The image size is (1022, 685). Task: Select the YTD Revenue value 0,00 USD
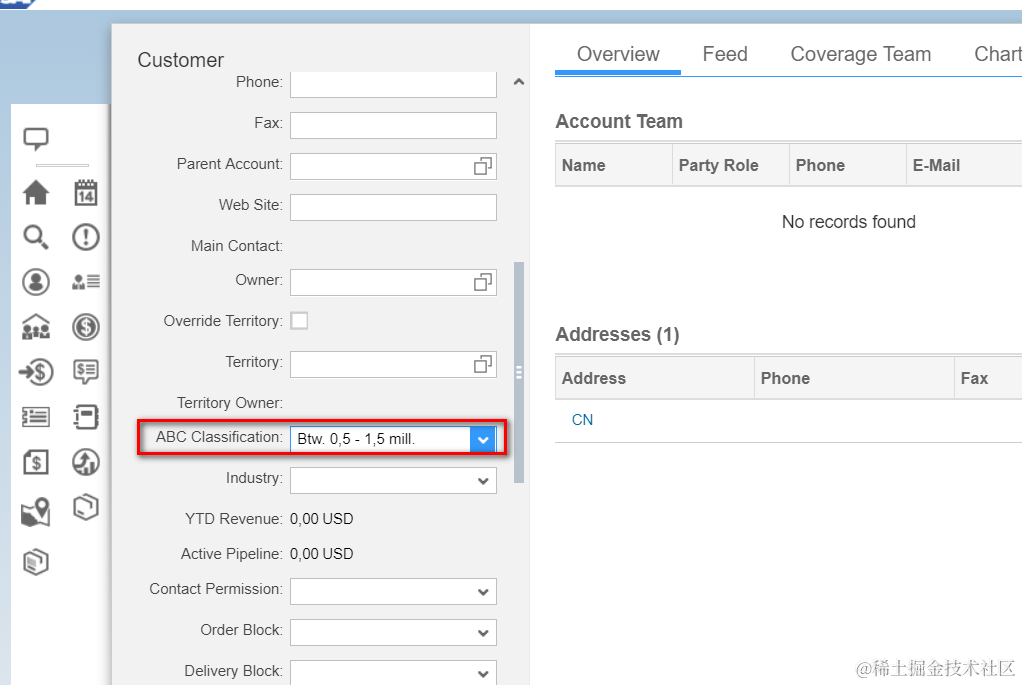321,519
